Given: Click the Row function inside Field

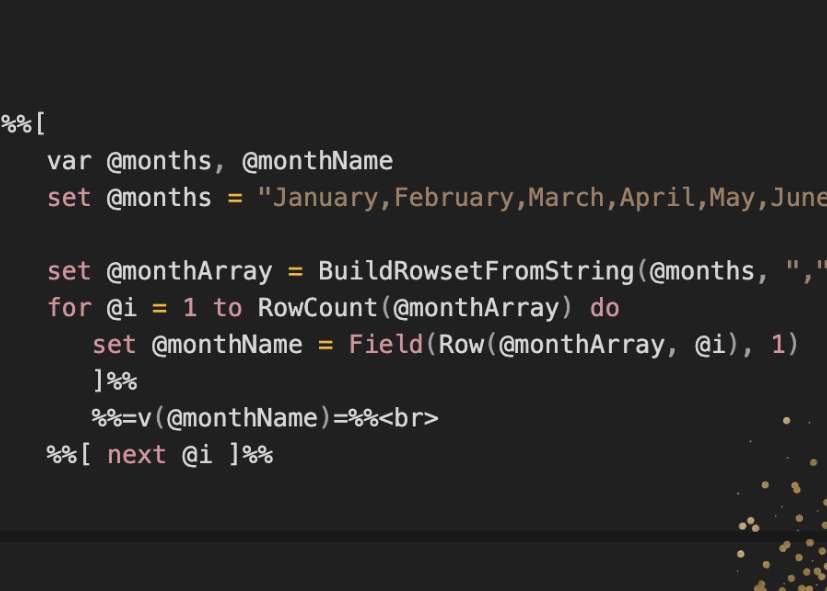Looking at the screenshot, I should pyautogui.click(x=461, y=345).
